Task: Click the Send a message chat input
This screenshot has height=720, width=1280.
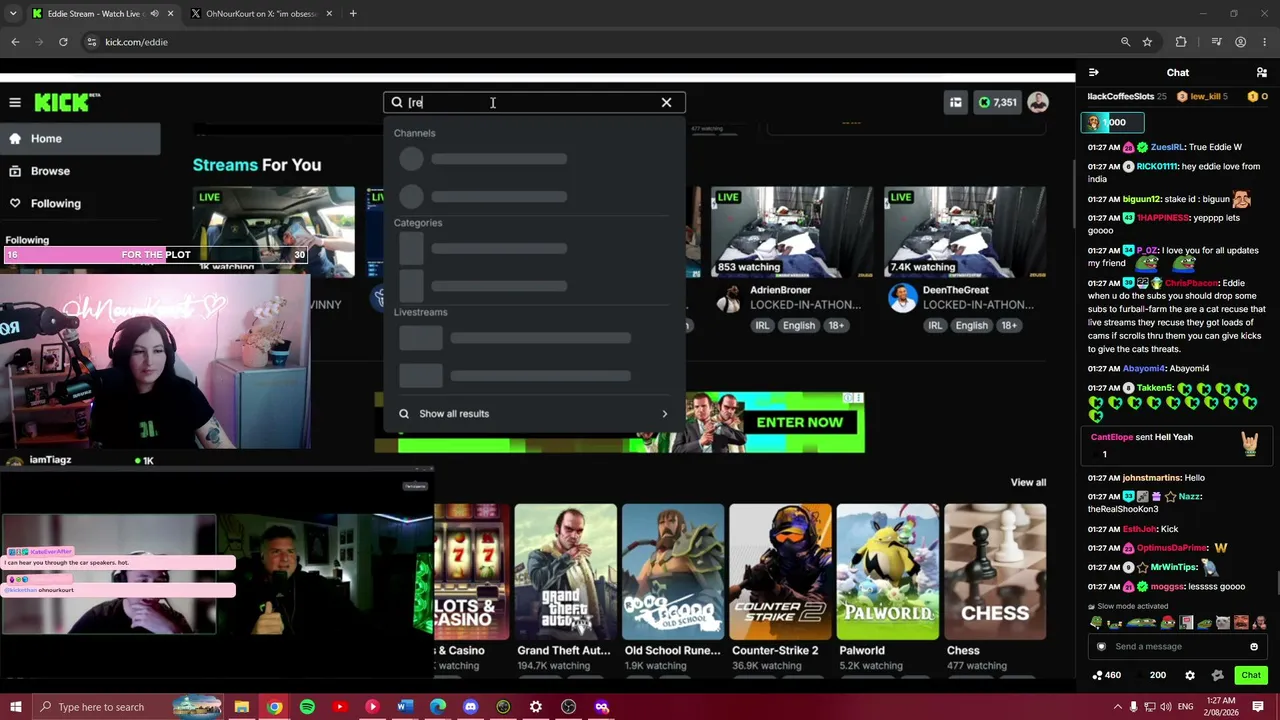Action: click(x=1180, y=647)
